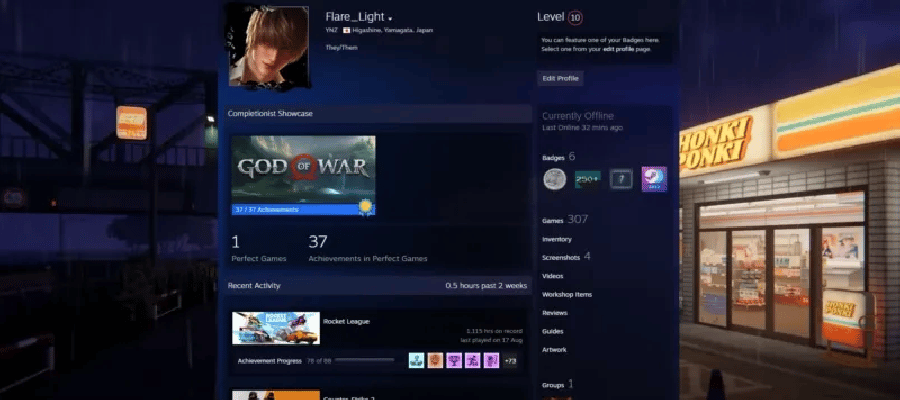Open the Reviews link

pos(554,313)
